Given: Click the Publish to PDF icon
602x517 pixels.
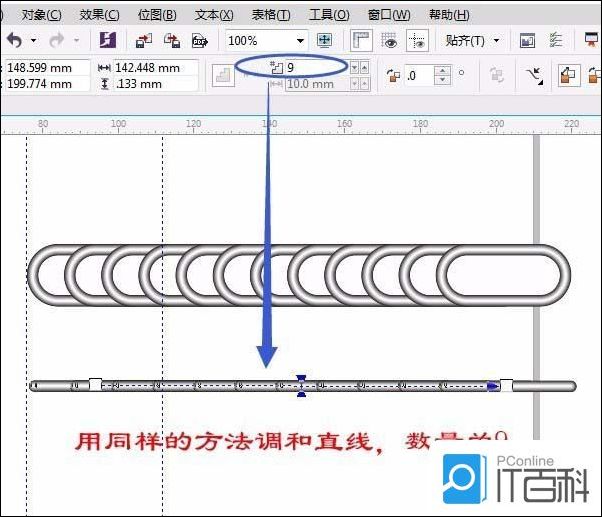Looking at the screenshot, I should click(200, 40).
